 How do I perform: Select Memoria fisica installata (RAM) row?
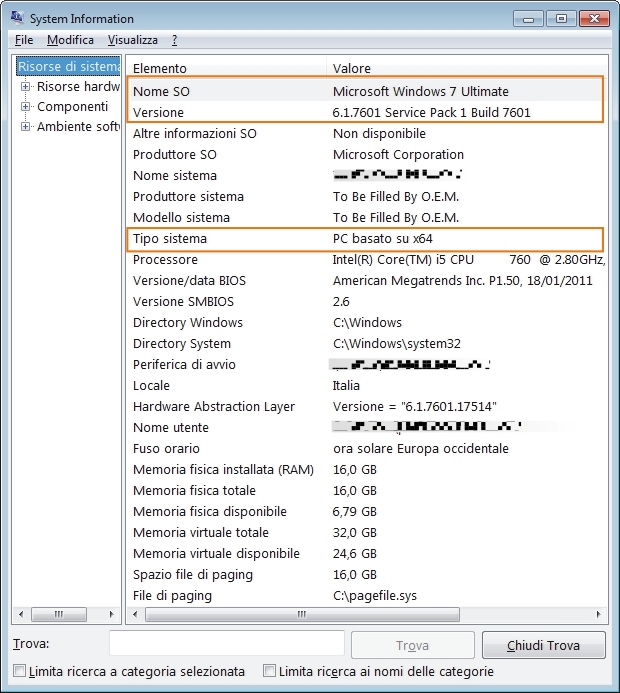(x=366, y=469)
